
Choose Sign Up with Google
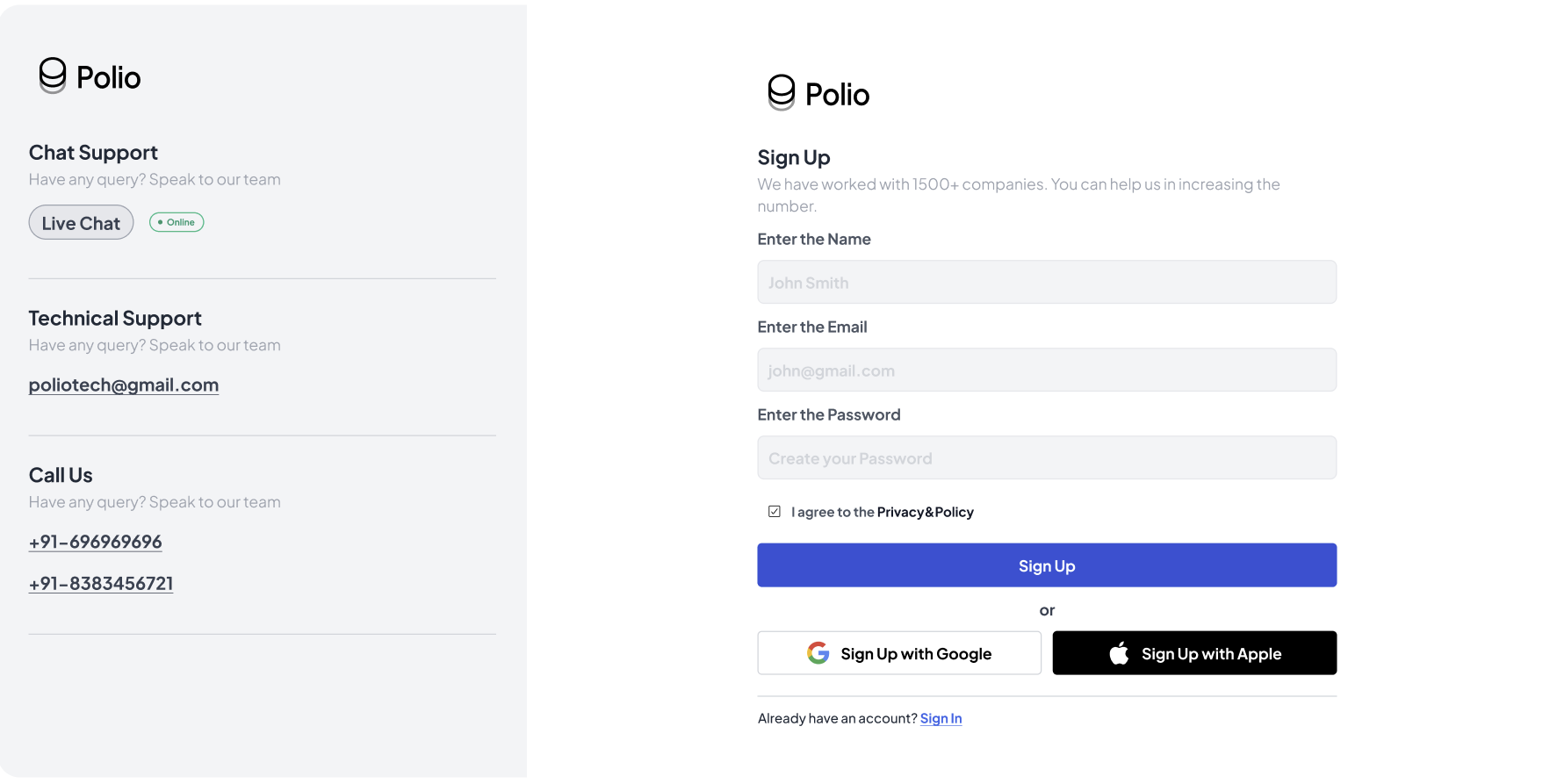click(899, 653)
